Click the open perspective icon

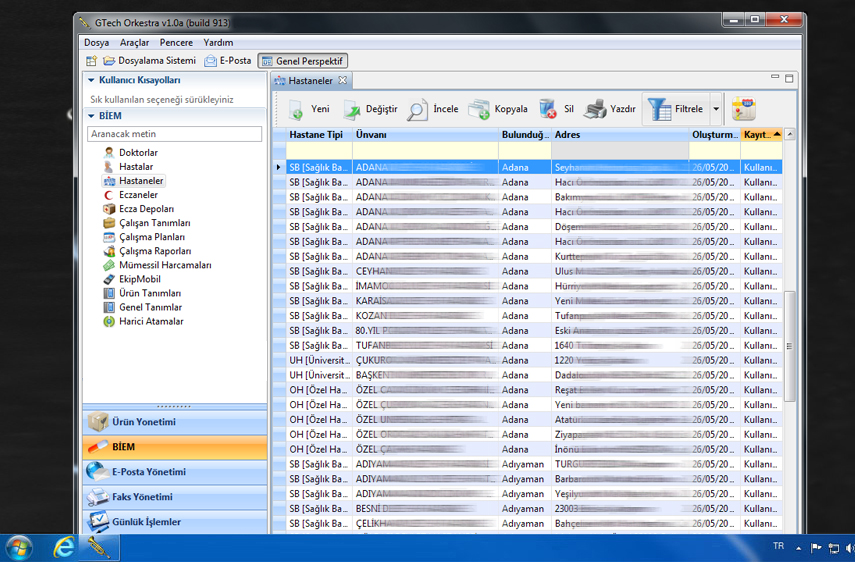[x=91, y=61]
